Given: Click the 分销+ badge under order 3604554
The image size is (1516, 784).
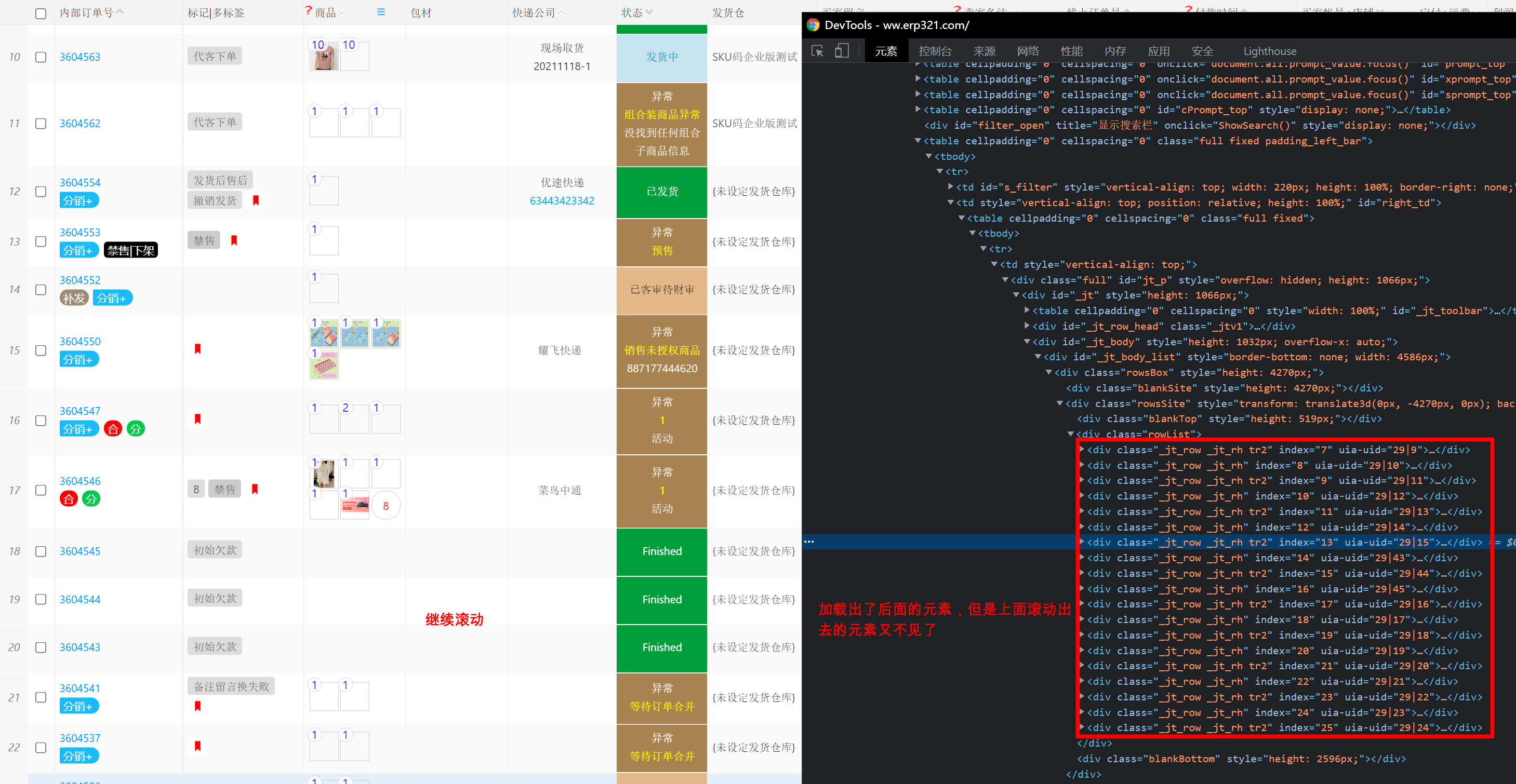Looking at the screenshot, I should click(78, 200).
